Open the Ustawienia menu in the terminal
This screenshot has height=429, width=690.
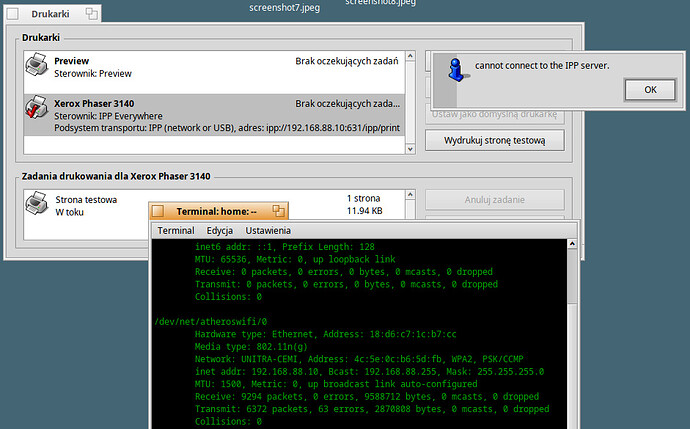point(268,231)
